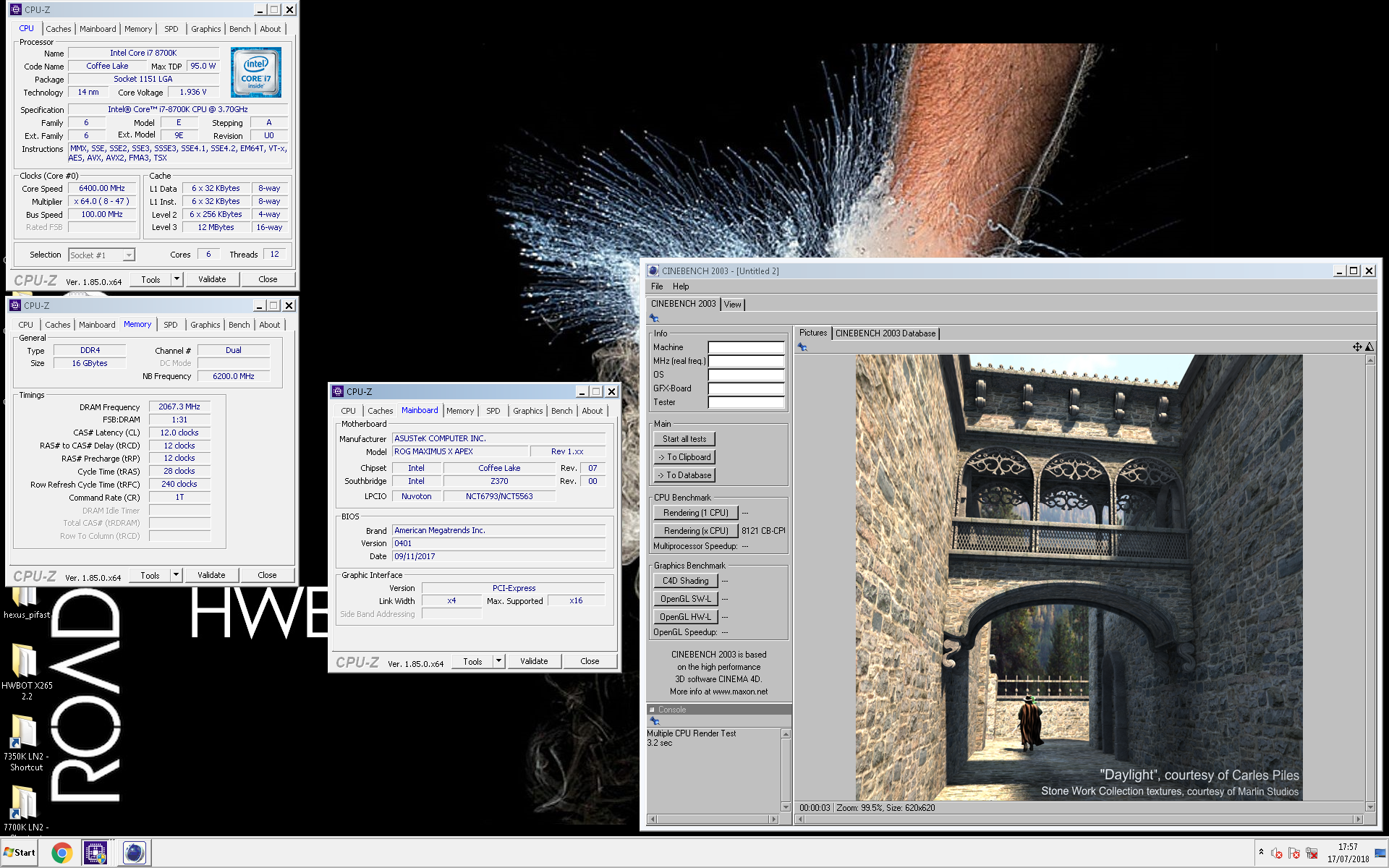This screenshot has width=1389, height=868.
Task: Click the picture panel horizontal scrollbar right arrow
Action: pos(1358,820)
